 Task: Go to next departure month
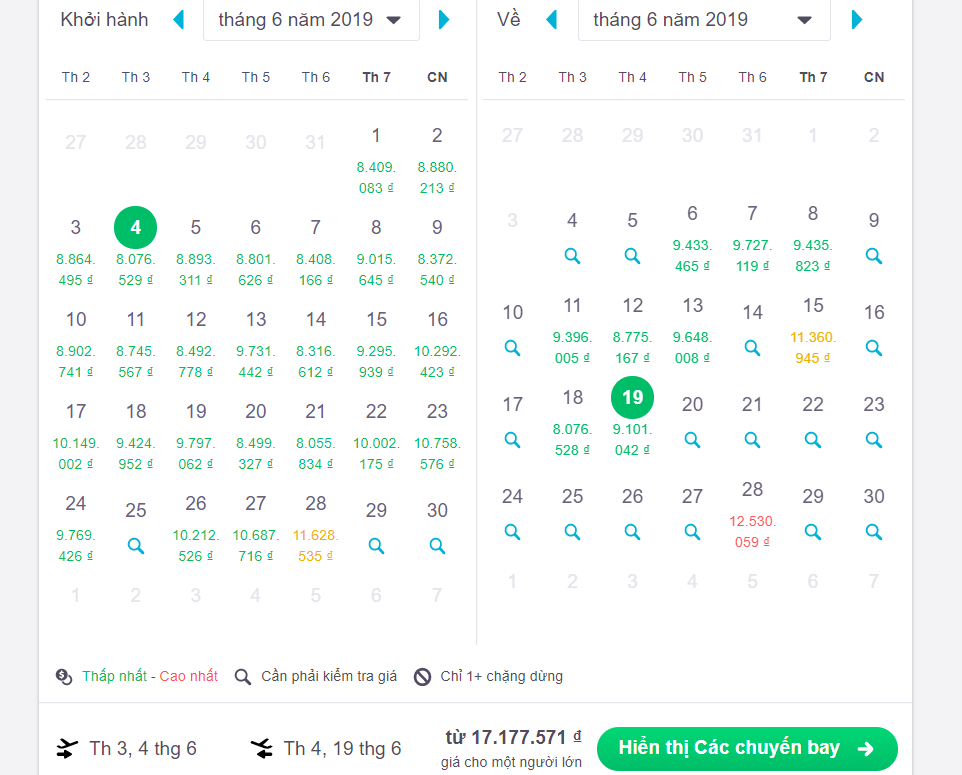tap(444, 20)
